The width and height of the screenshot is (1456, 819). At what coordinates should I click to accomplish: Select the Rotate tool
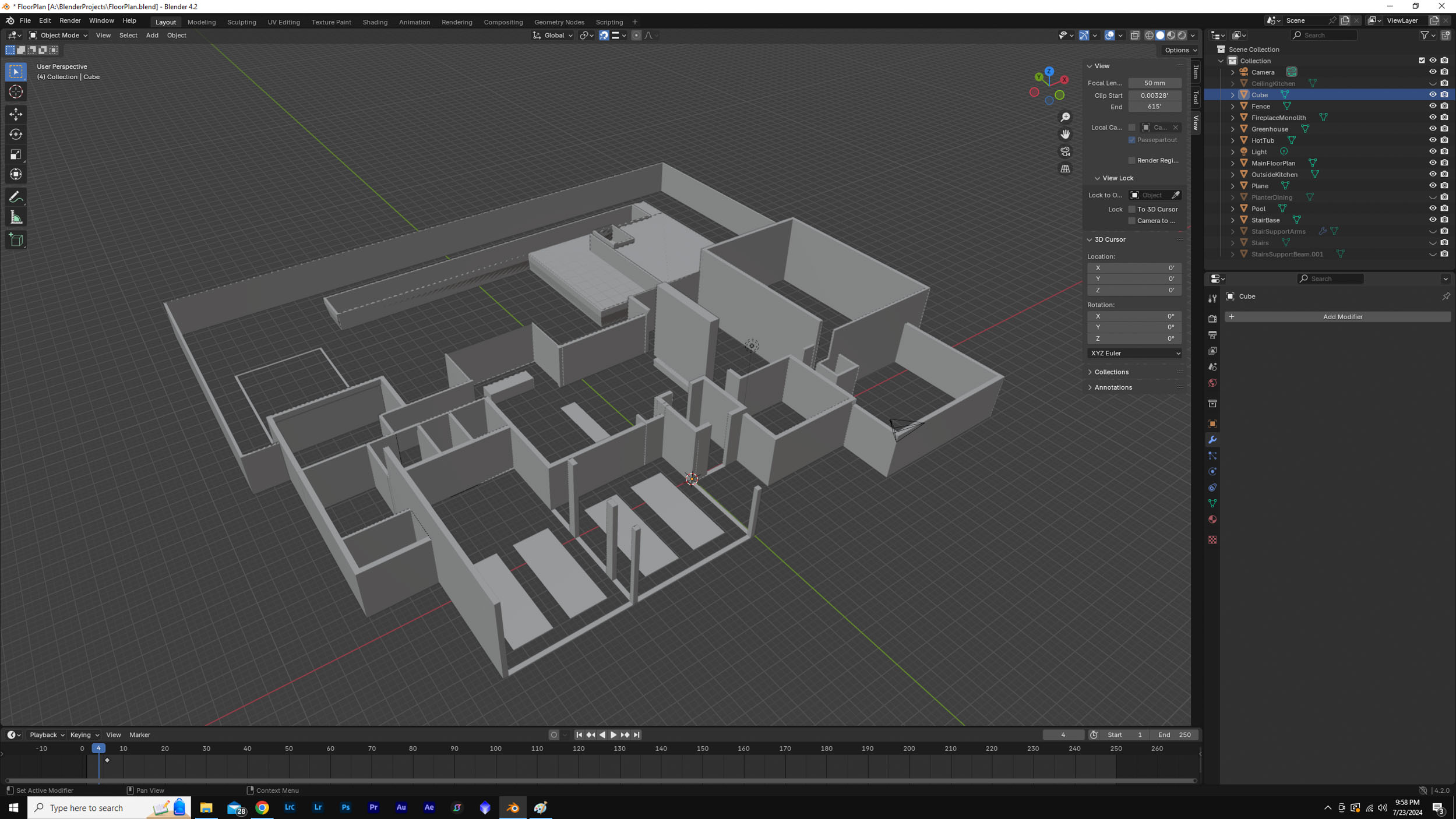pyautogui.click(x=16, y=135)
